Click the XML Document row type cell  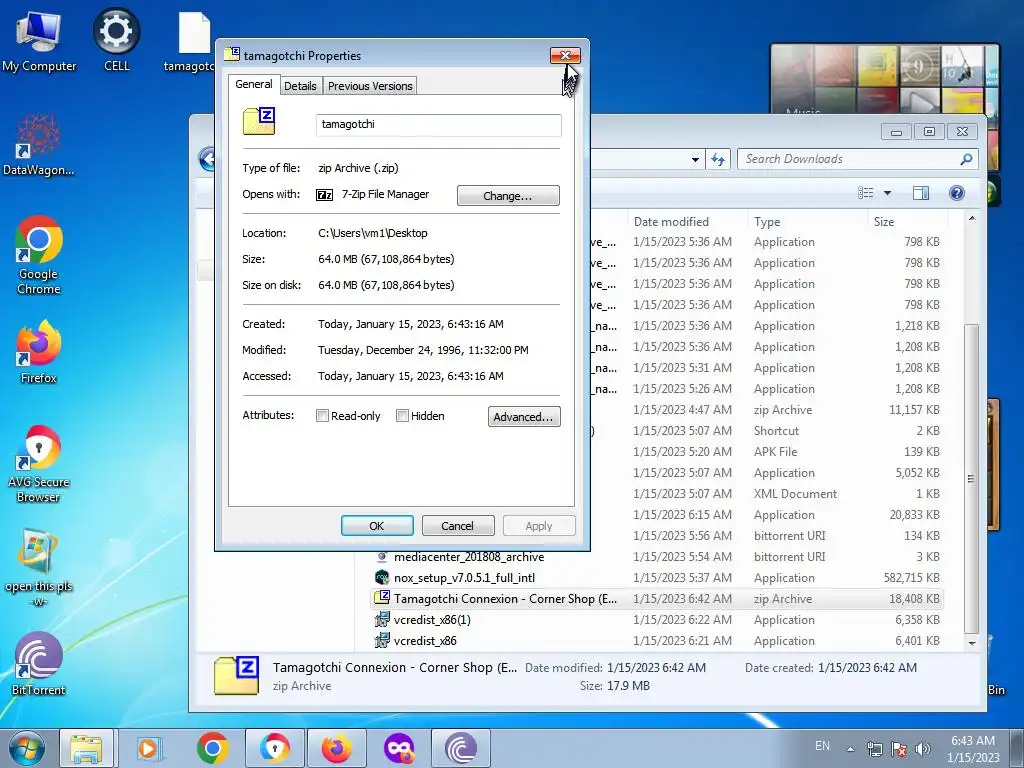click(x=795, y=494)
